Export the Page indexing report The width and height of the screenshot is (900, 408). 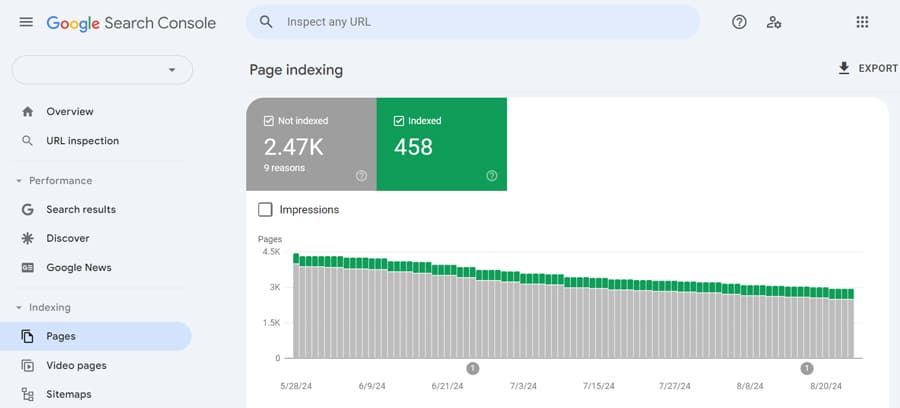(867, 68)
